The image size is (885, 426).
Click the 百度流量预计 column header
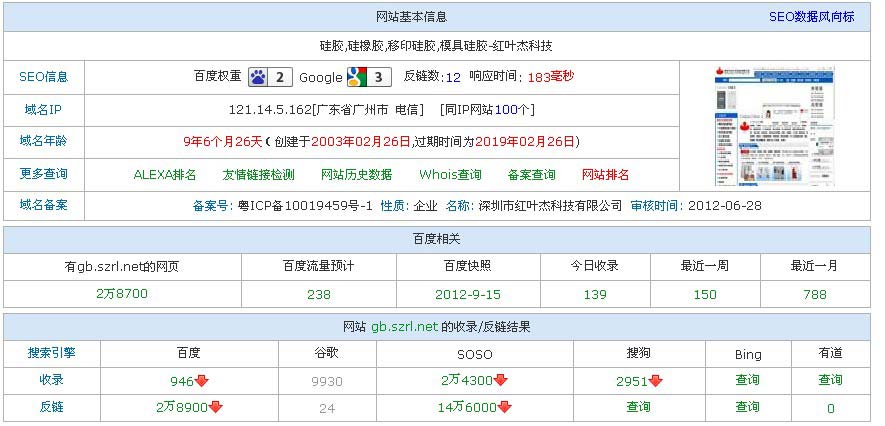[x=319, y=266]
